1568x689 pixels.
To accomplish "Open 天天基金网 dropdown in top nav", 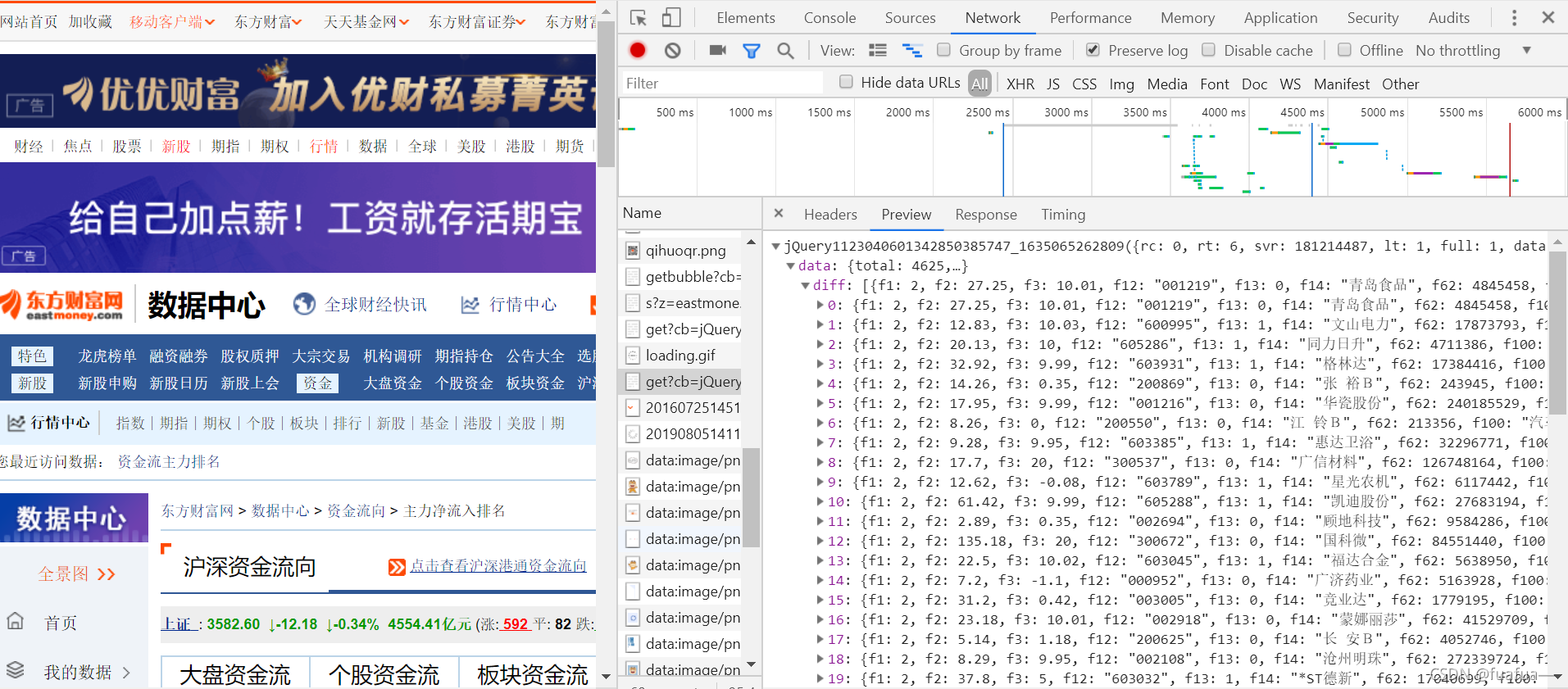I will click(366, 22).
